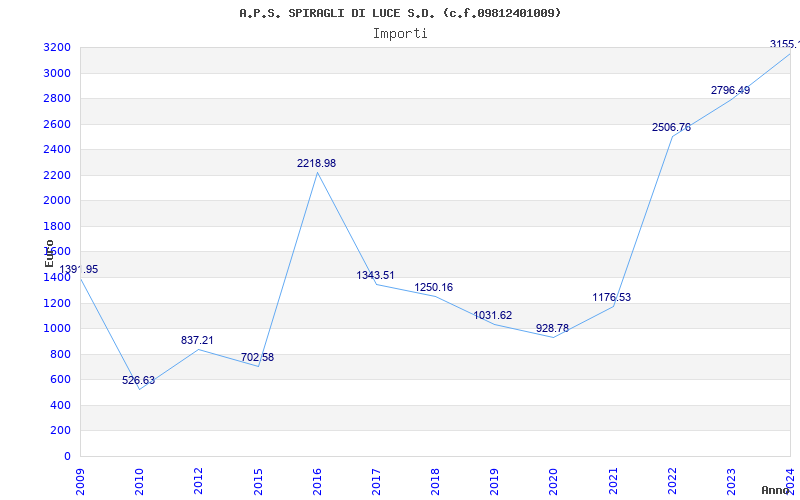Click the y-axis value 400

pyautogui.click(x=60, y=406)
